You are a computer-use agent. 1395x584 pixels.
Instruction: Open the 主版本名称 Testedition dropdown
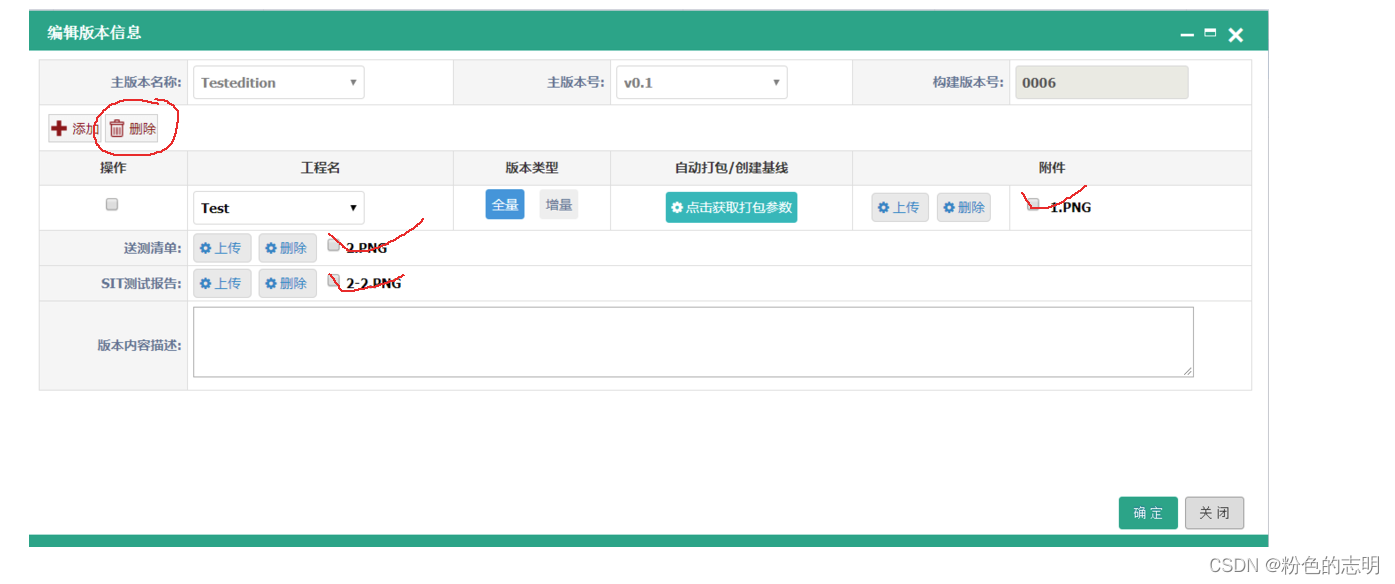[279, 83]
